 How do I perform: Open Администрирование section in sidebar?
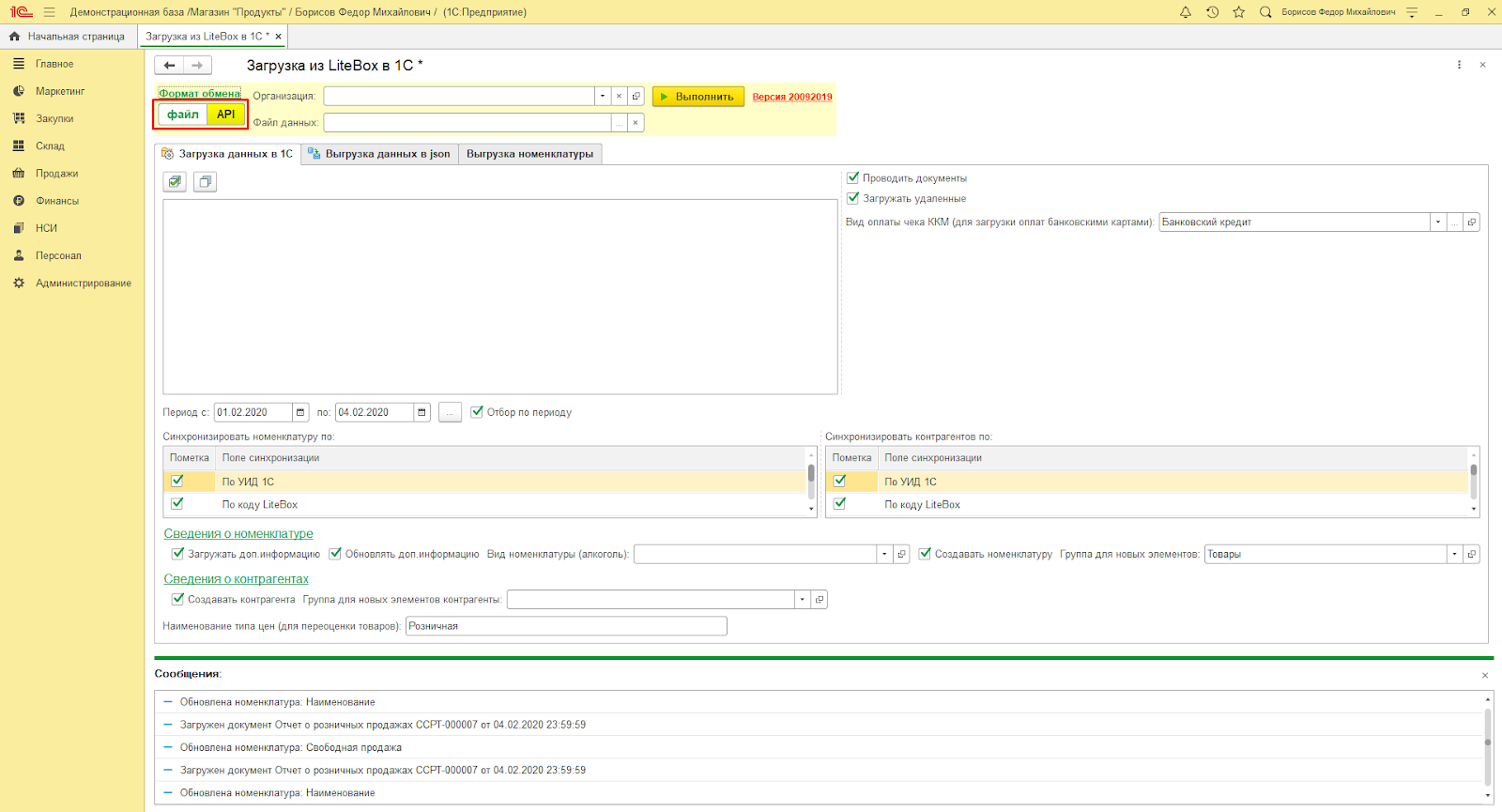pos(83,283)
